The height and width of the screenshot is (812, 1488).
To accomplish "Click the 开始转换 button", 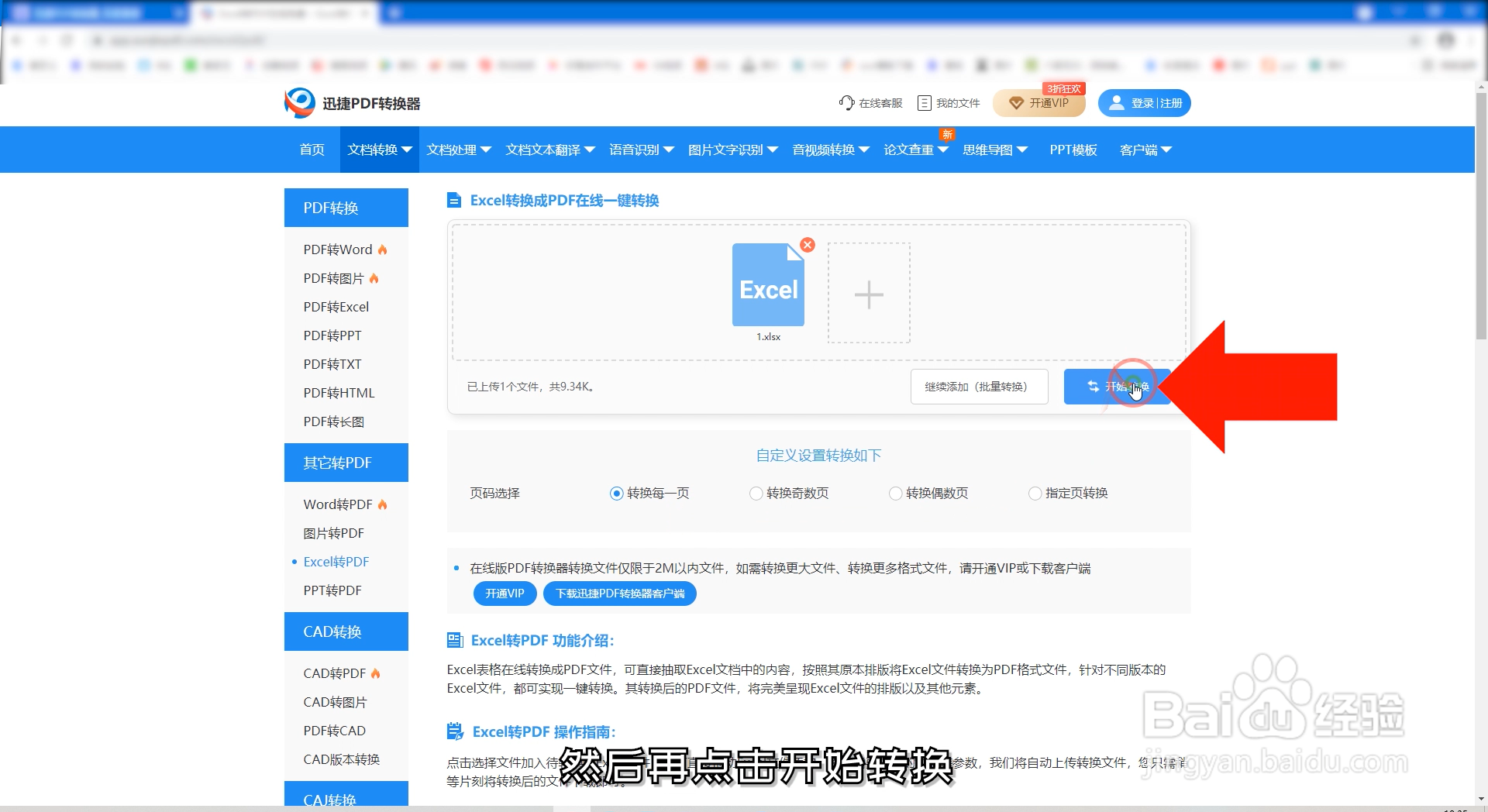I will click(1118, 387).
